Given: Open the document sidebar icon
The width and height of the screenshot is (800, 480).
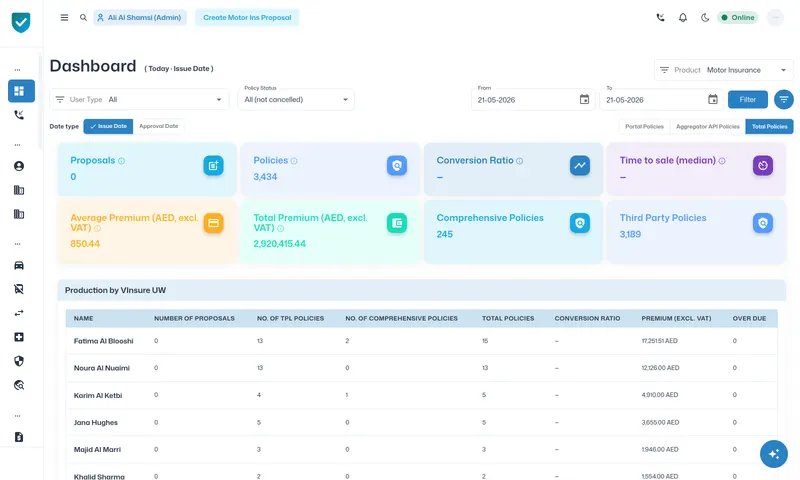Looking at the screenshot, I should 19,437.
